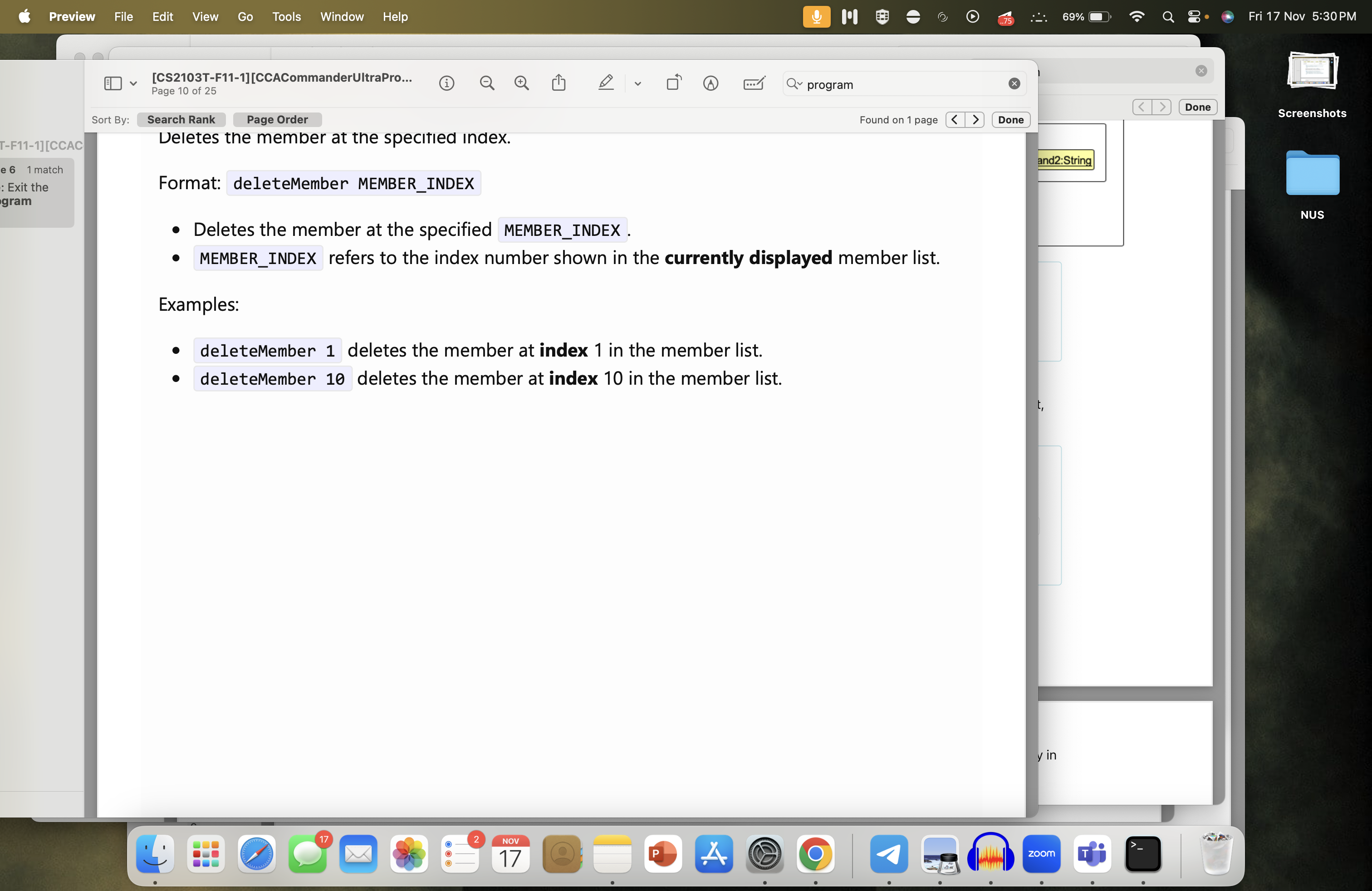The image size is (1372, 891).
Task: Expand search options magnifier dropdown
Action: coord(794,84)
